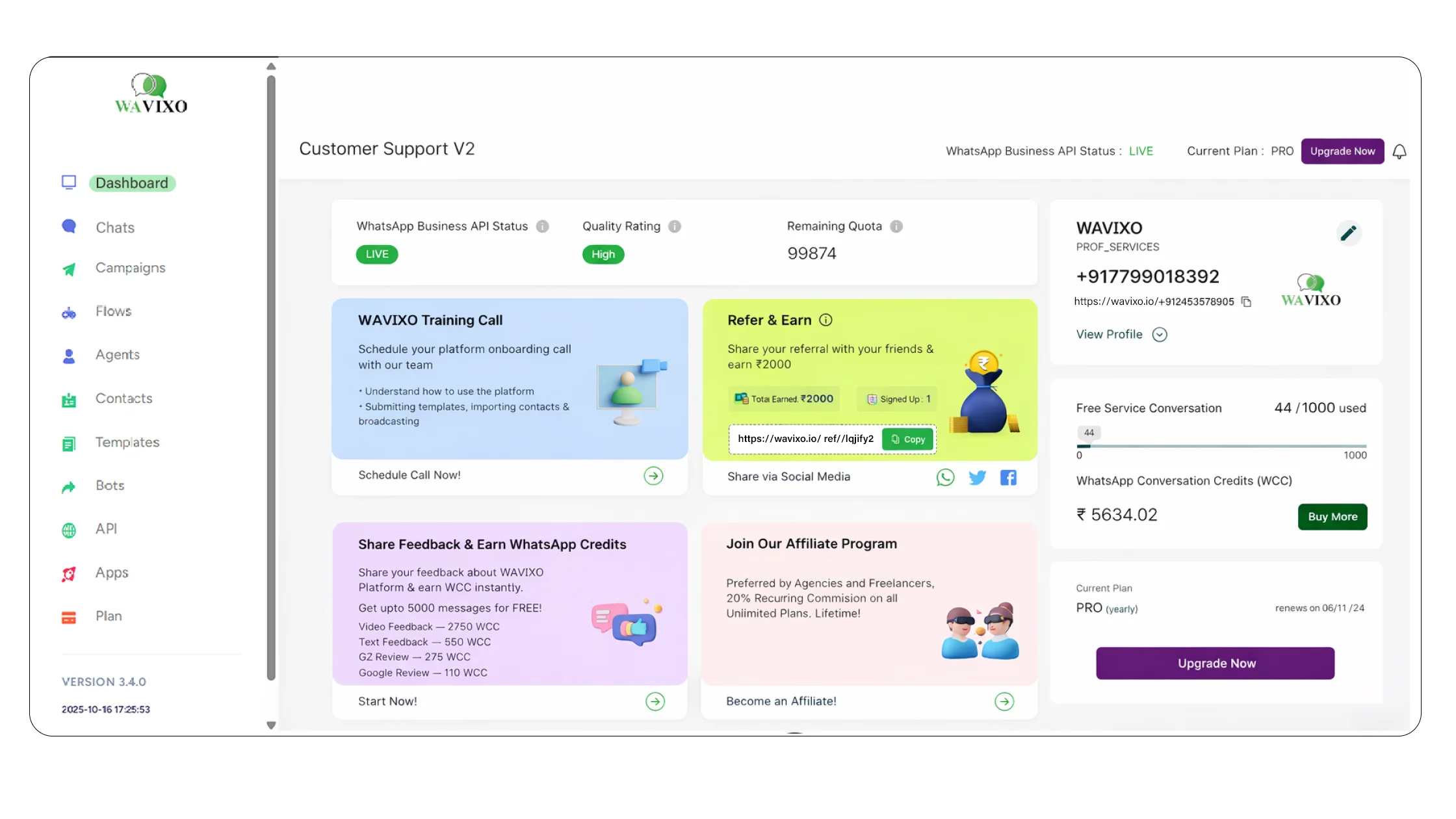Copy the wavixo.io profile link icon
1456x819 pixels.
[1246, 302]
